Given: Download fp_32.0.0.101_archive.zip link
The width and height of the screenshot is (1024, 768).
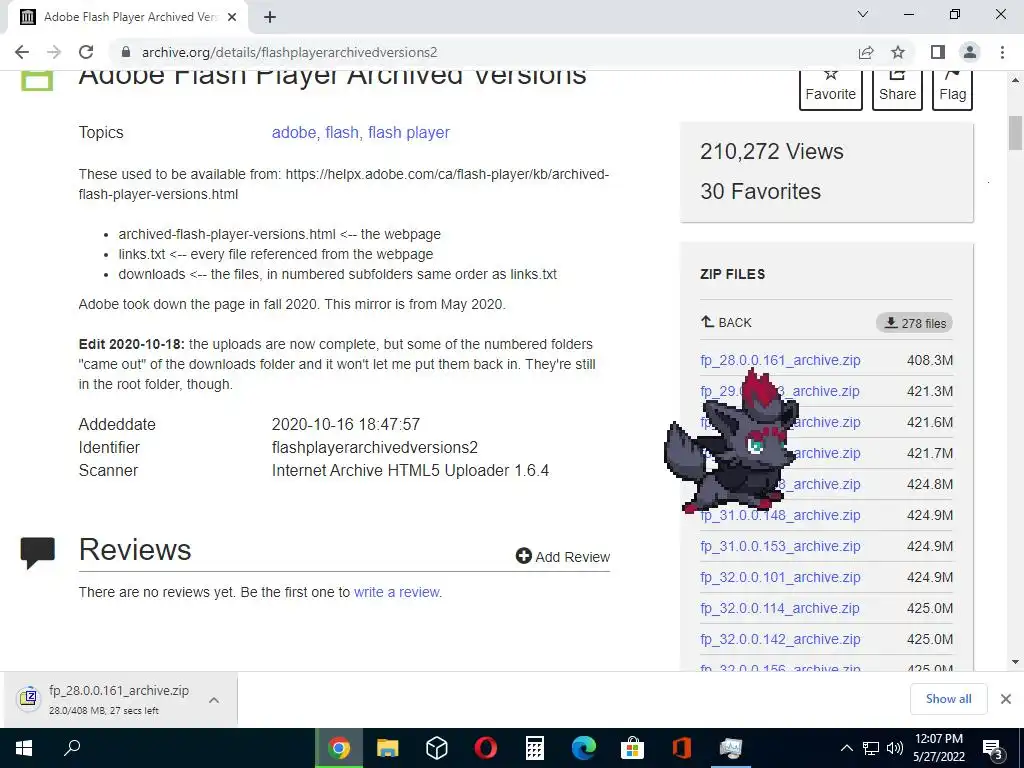Looking at the screenshot, I should point(780,577).
